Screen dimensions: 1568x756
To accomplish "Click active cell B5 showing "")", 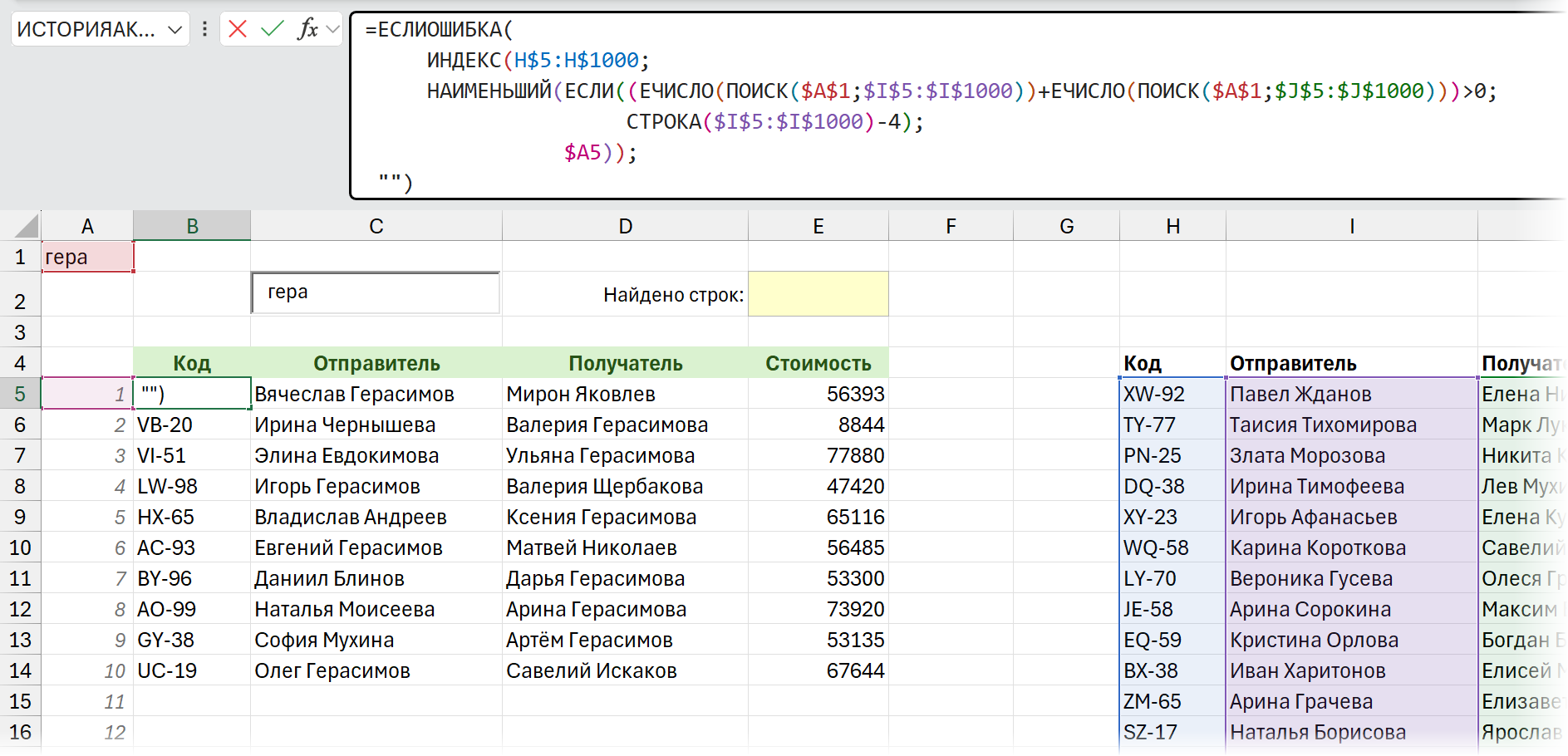I will click(192, 394).
